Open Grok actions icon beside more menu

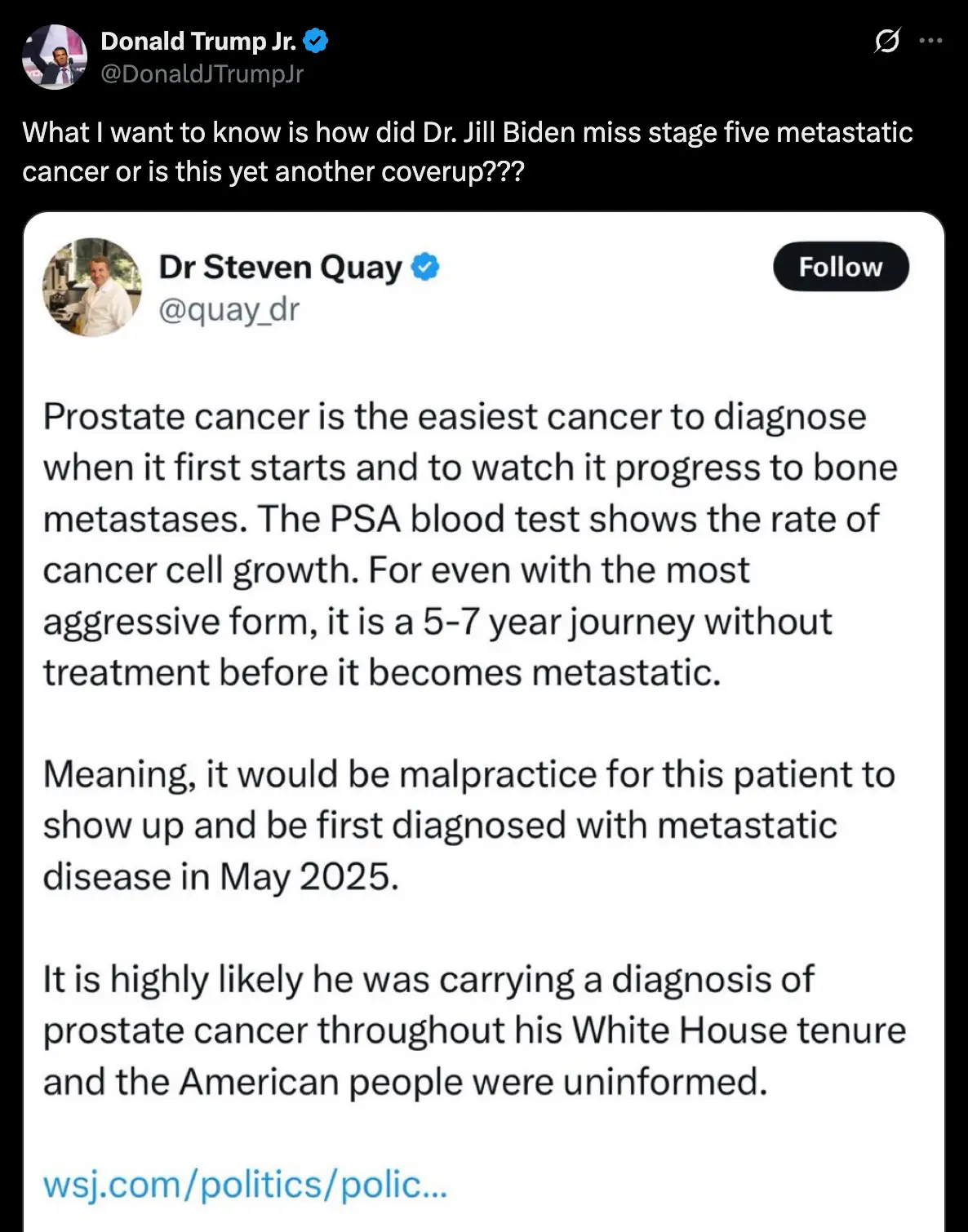[886, 40]
